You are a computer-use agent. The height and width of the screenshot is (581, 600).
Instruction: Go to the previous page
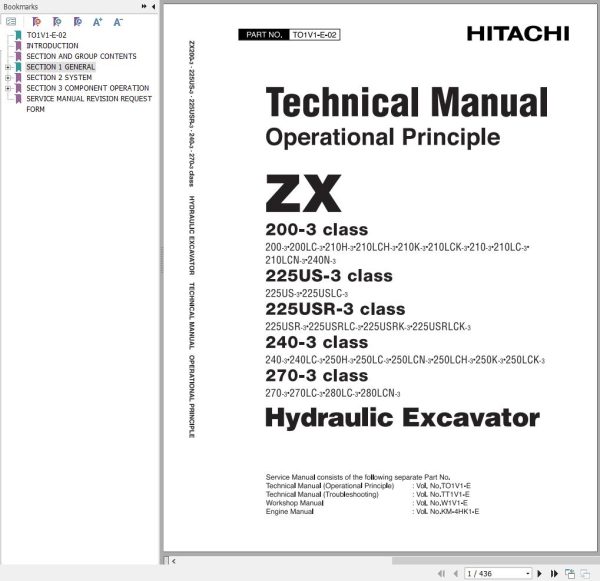coord(455,573)
